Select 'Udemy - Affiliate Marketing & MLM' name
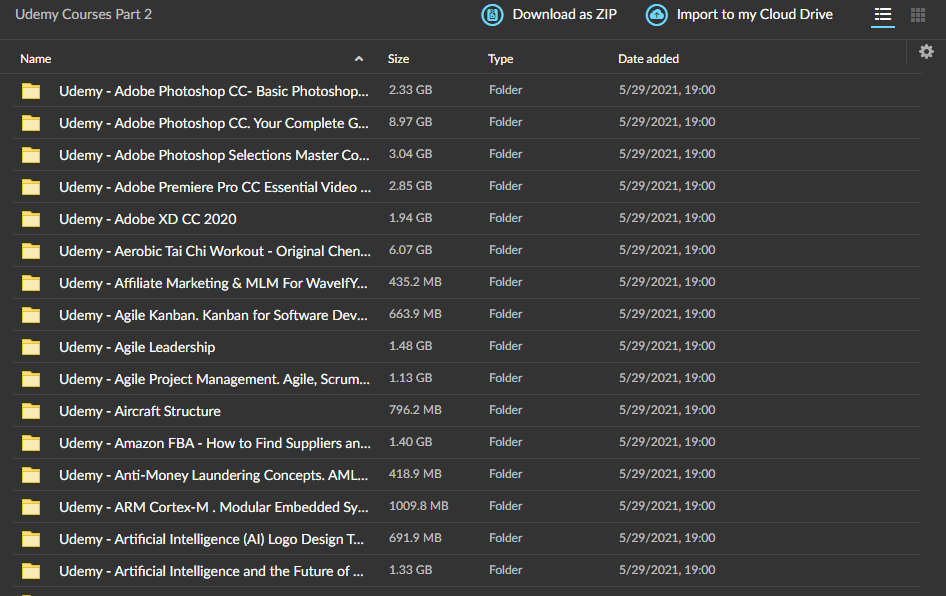Screen dimensions: 946x596 click(x=213, y=283)
